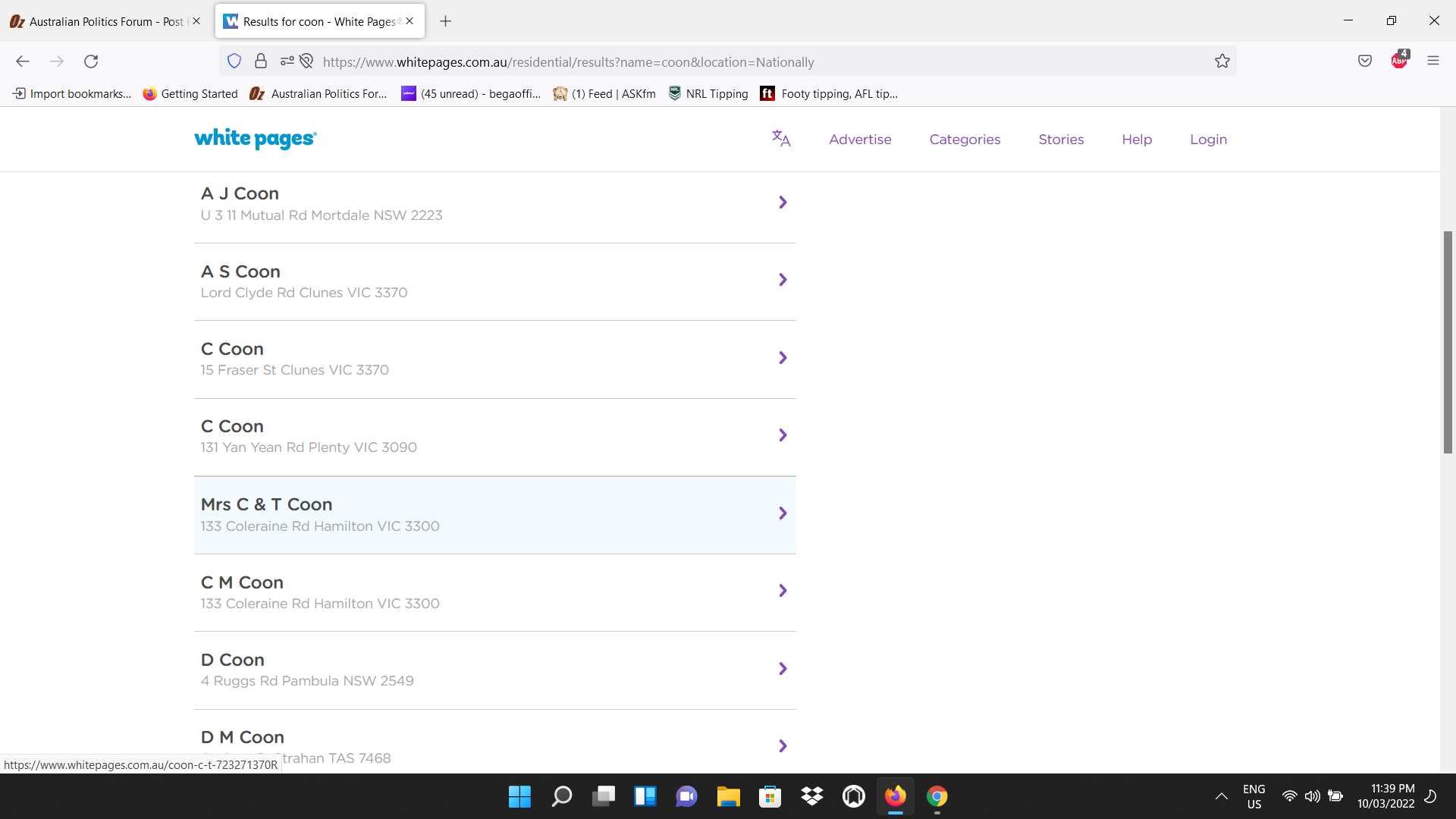This screenshot has width=1456, height=819.
Task: Expand the D Coon Pambula listing chevron
Action: point(783,669)
